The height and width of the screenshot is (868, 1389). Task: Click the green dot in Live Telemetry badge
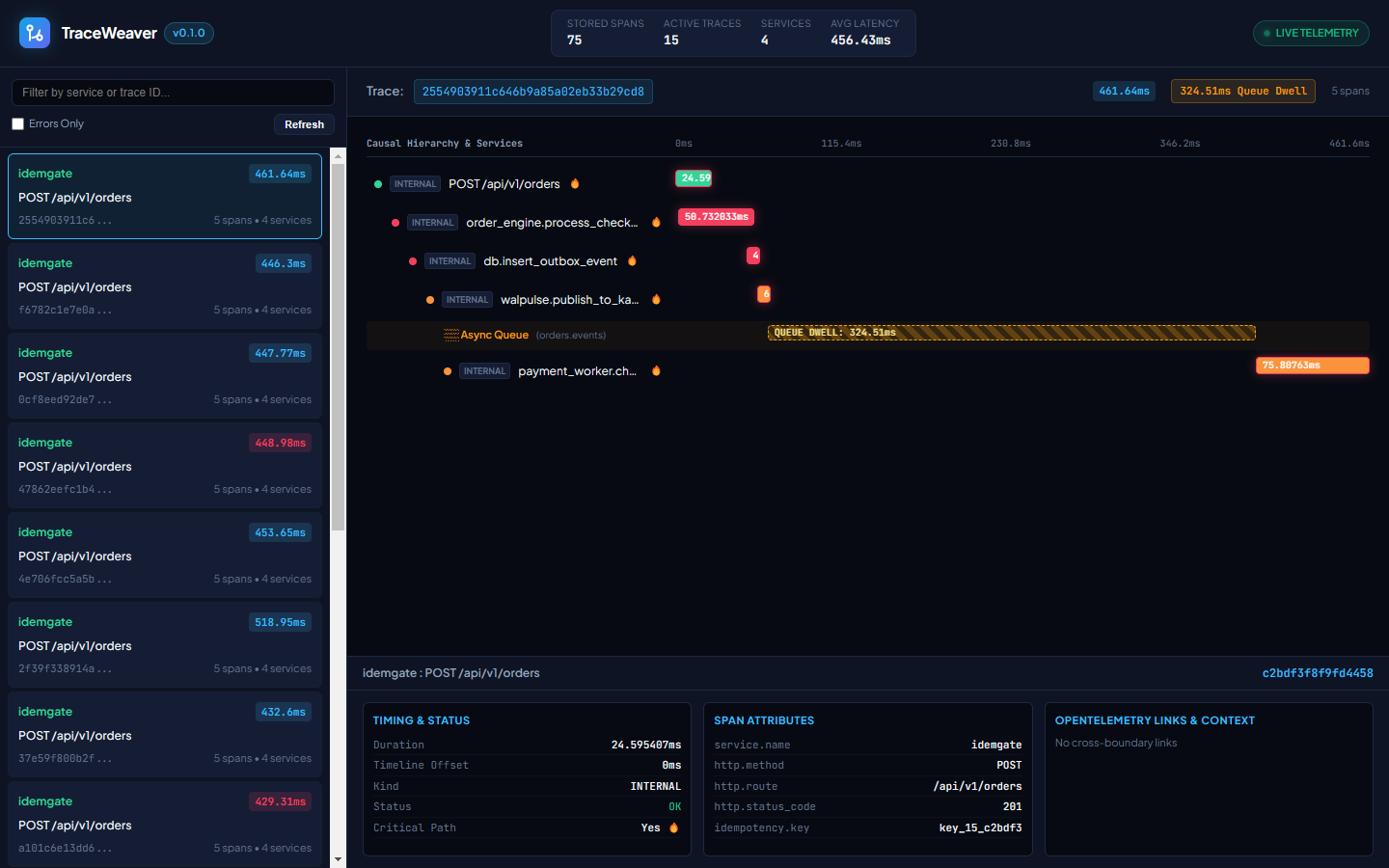coord(1266,33)
